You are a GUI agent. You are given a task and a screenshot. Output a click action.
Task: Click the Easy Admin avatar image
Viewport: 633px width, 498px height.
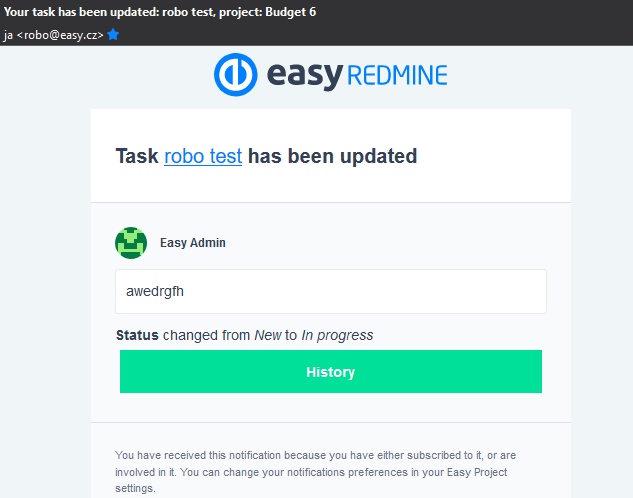(x=131, y=243)
